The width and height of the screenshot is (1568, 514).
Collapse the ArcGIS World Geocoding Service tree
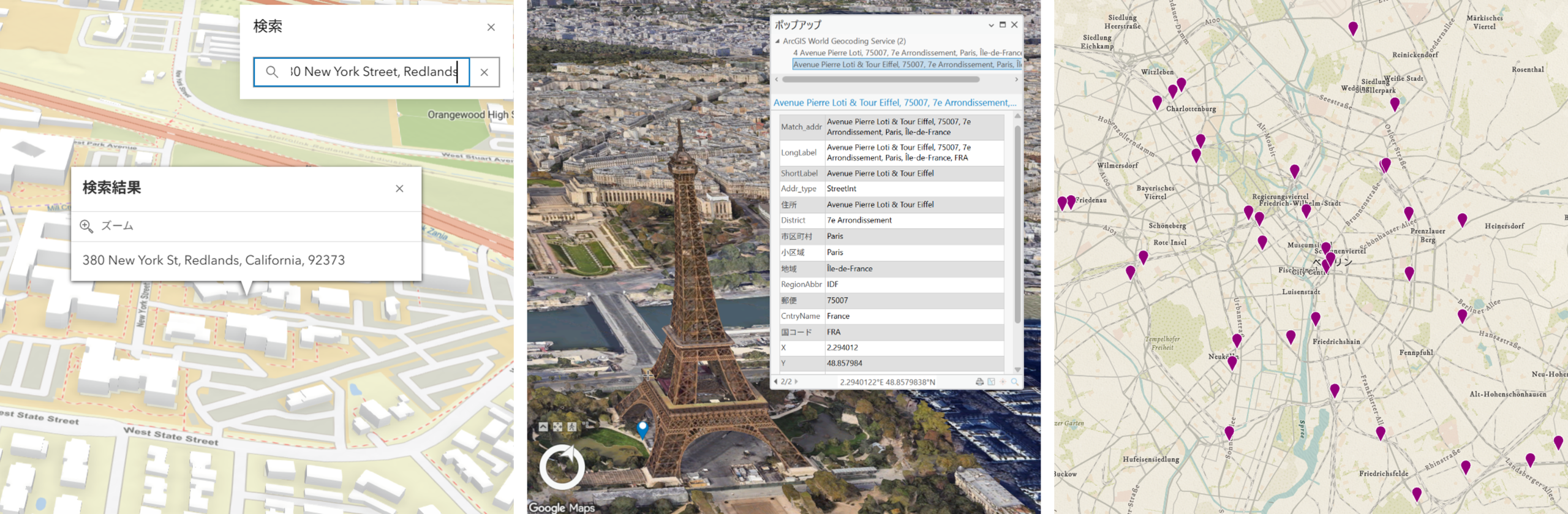pos(777,41)
